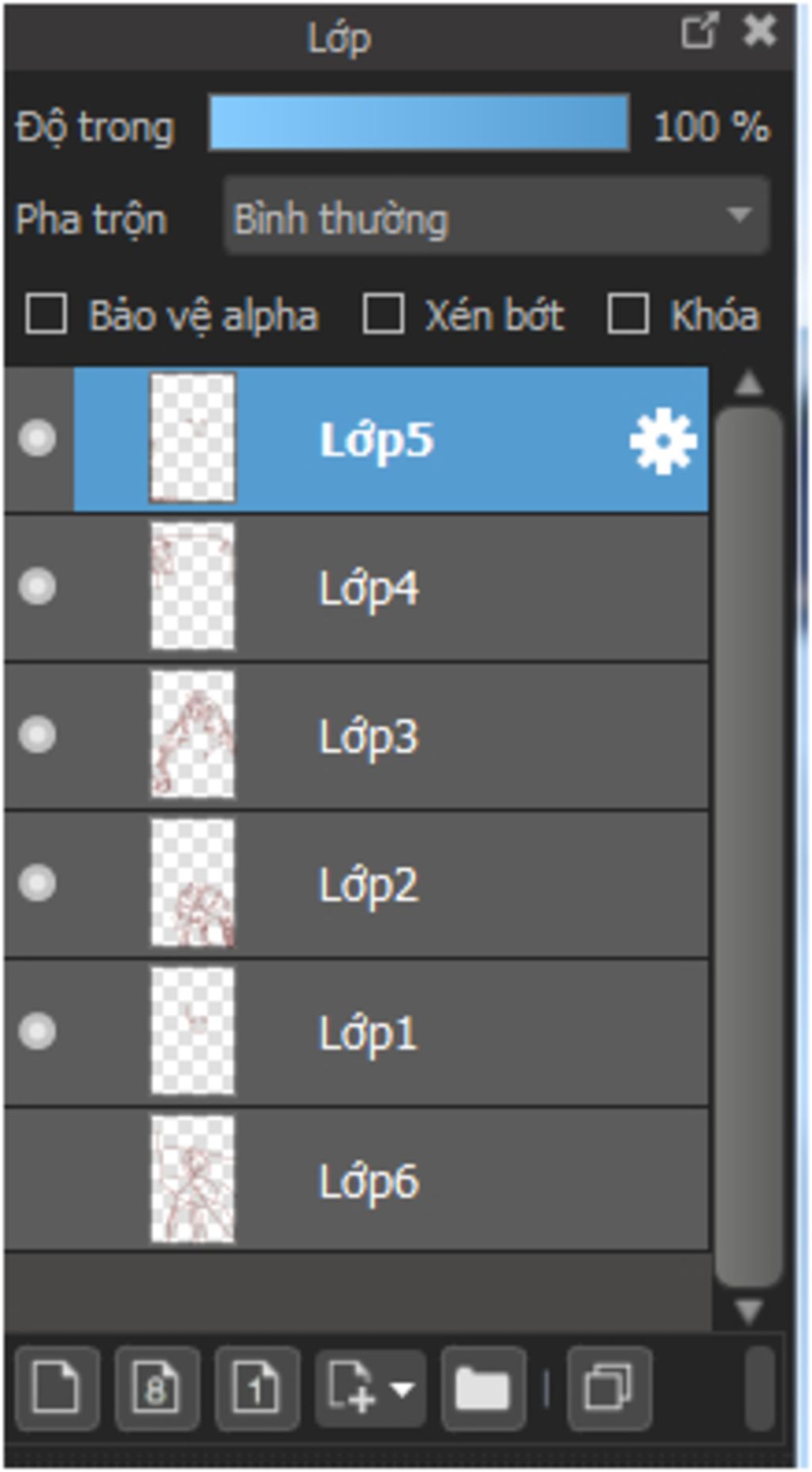This screenshot has width=812, height=1472.
Task: Open the Pha trộn blend mode dropdown
Action: [x=496, y=216]
